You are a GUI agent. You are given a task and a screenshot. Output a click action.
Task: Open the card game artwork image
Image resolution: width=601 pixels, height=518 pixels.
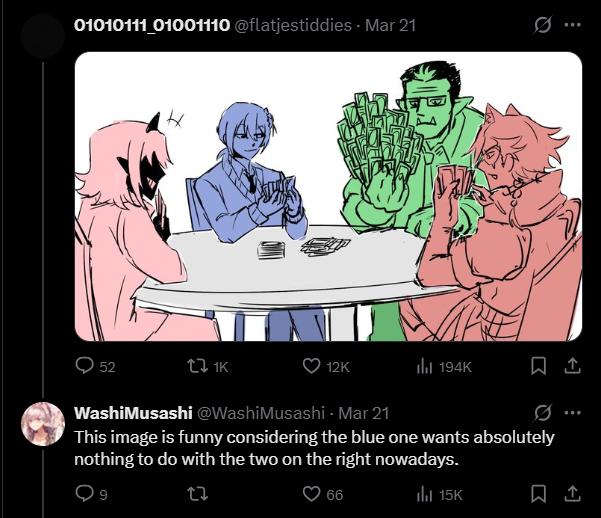point(328,196)
